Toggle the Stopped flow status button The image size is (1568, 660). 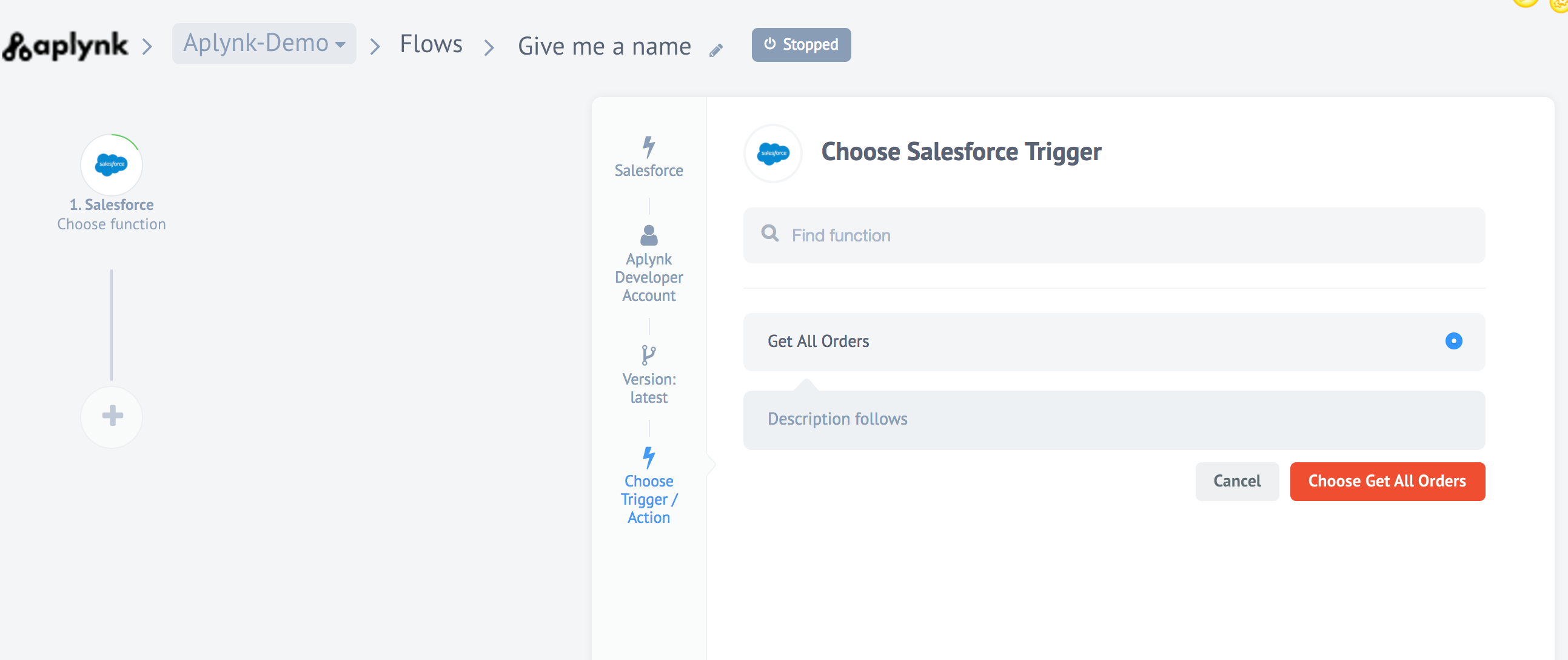(x=801, y=45)
